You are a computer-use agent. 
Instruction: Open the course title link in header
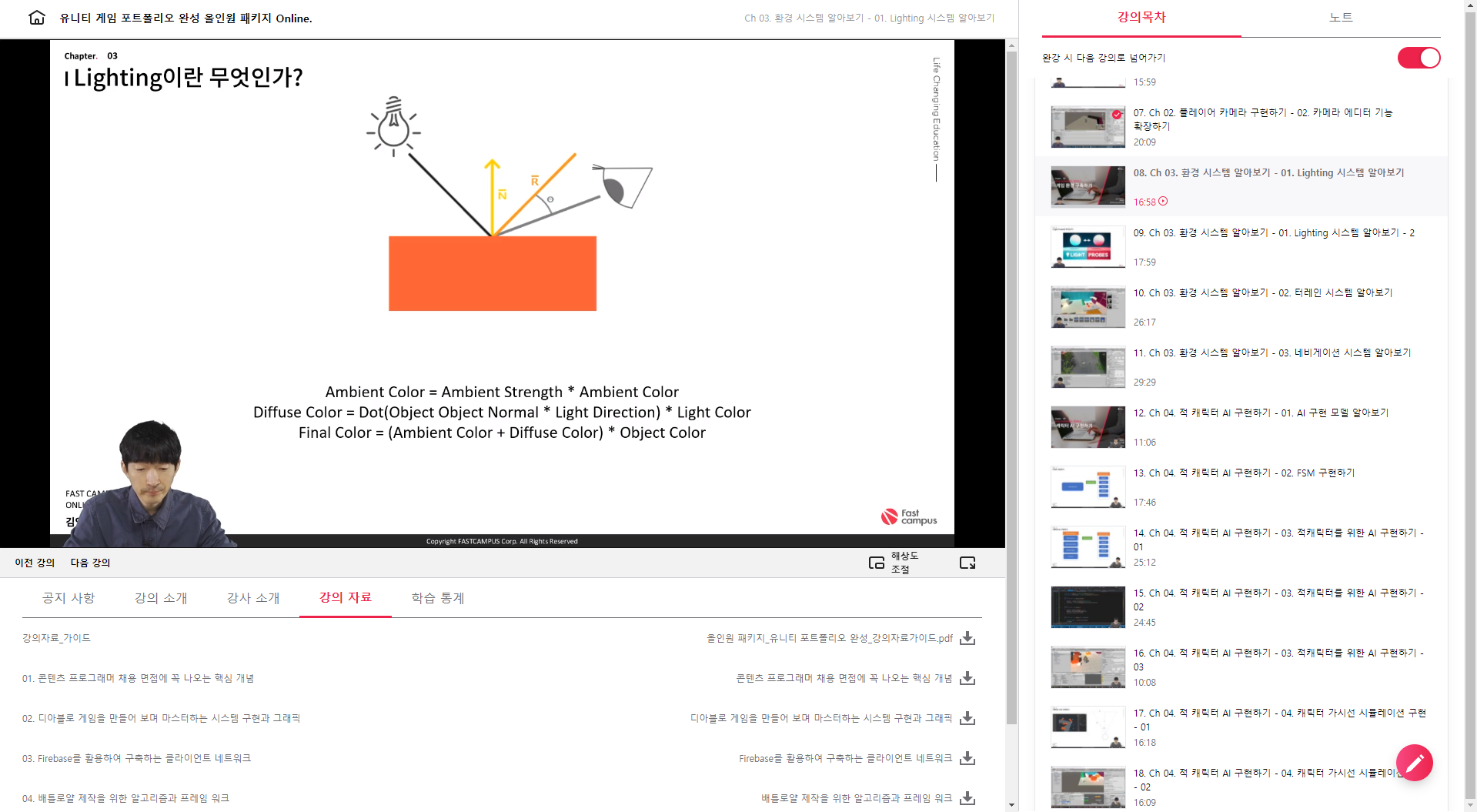[x=185, y=18]
